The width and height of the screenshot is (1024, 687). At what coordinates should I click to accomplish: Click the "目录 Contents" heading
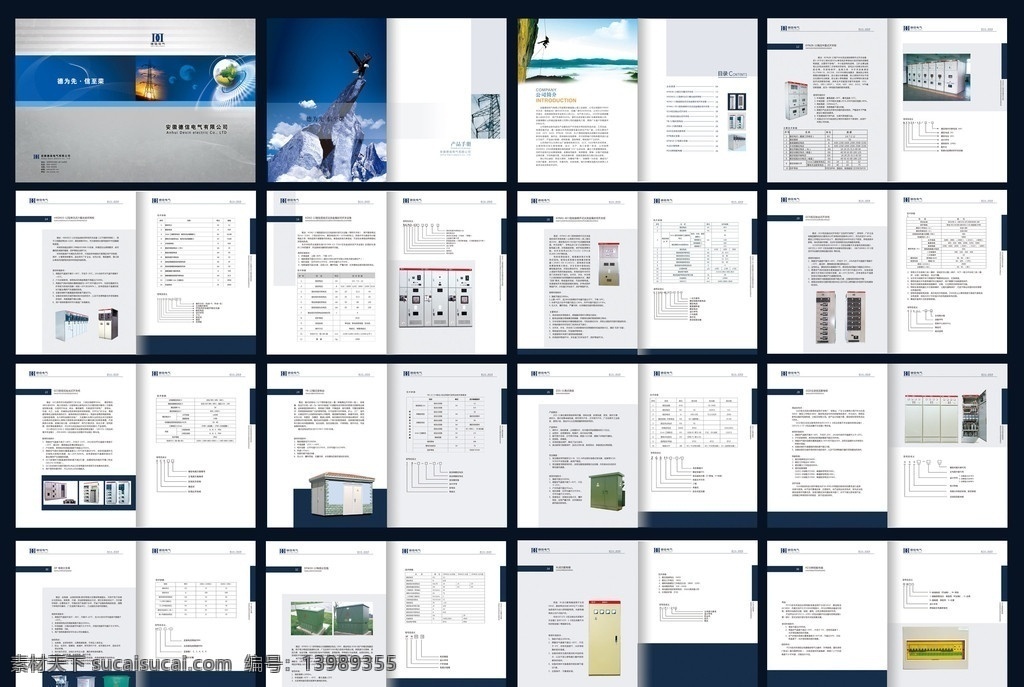tap(732, 74)
